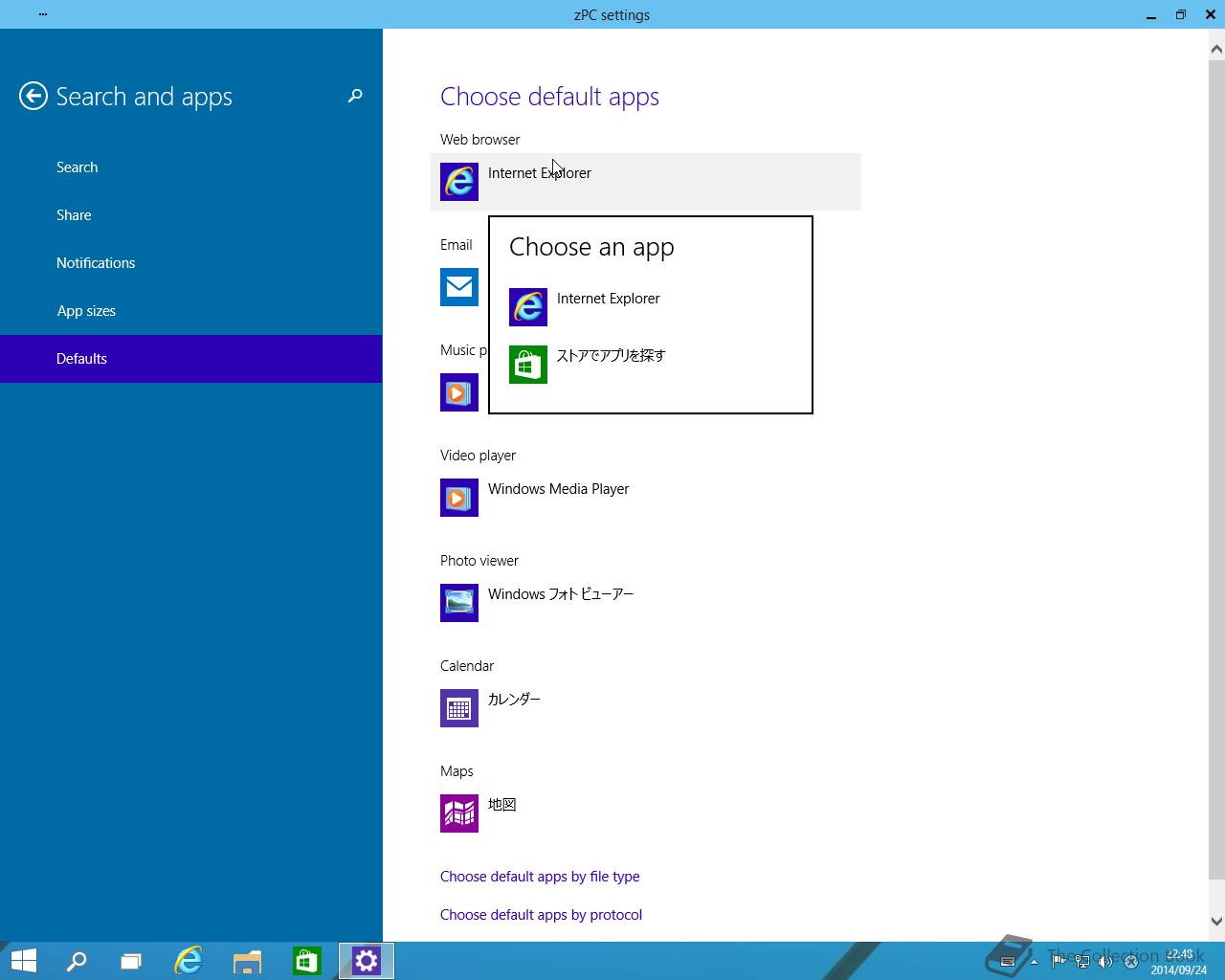Click the Store icon in Choose an app popup
Viewport: 1225px width, 980px height.
tap(528, 365)
